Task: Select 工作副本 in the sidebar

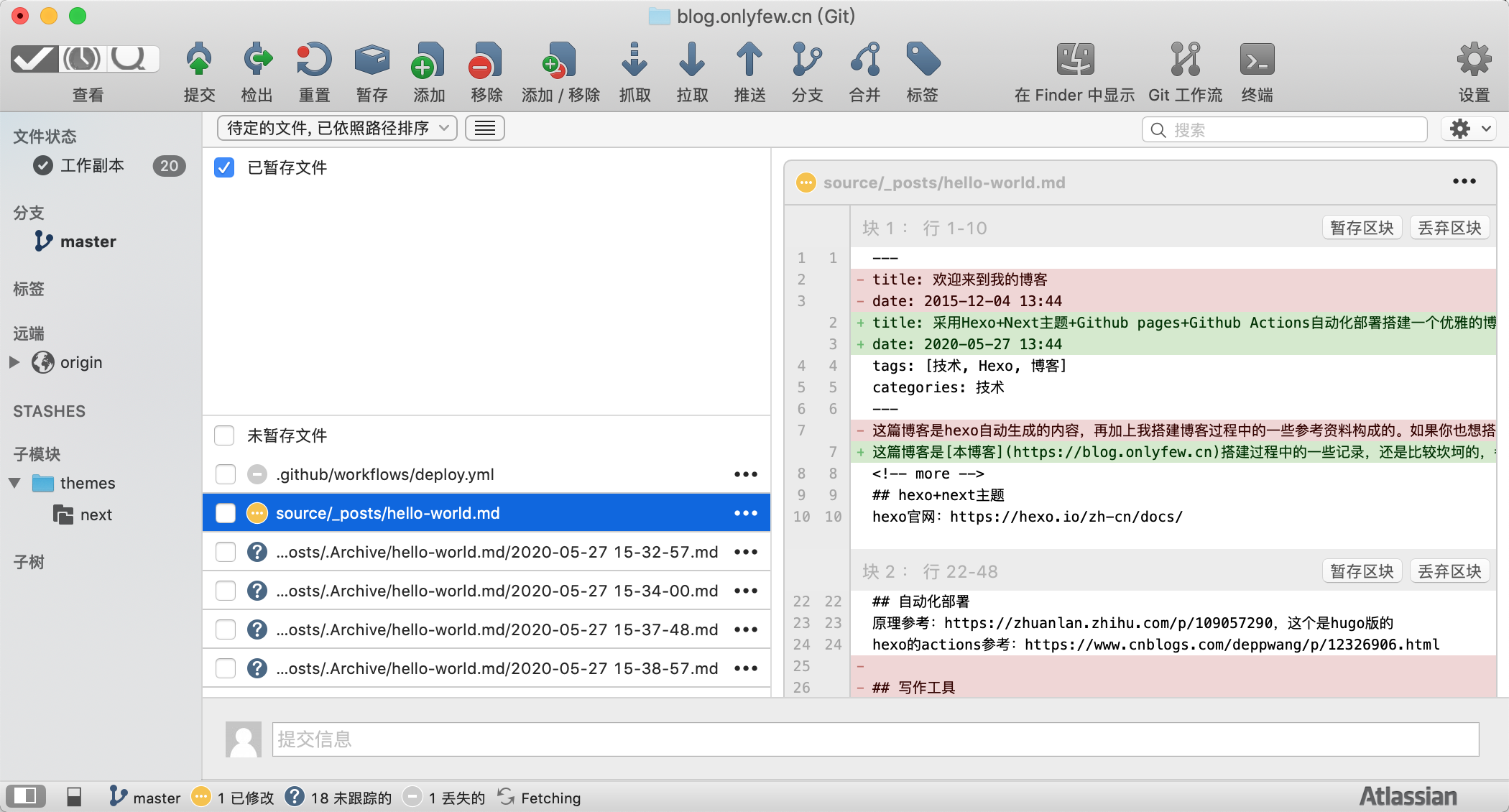Action: 92,166
